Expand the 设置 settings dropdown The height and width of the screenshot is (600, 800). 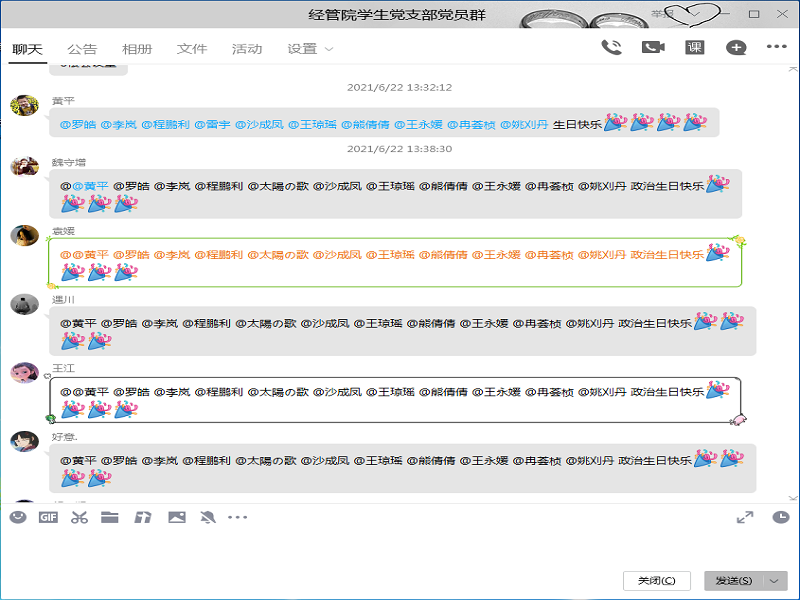(x=310, y=49)
